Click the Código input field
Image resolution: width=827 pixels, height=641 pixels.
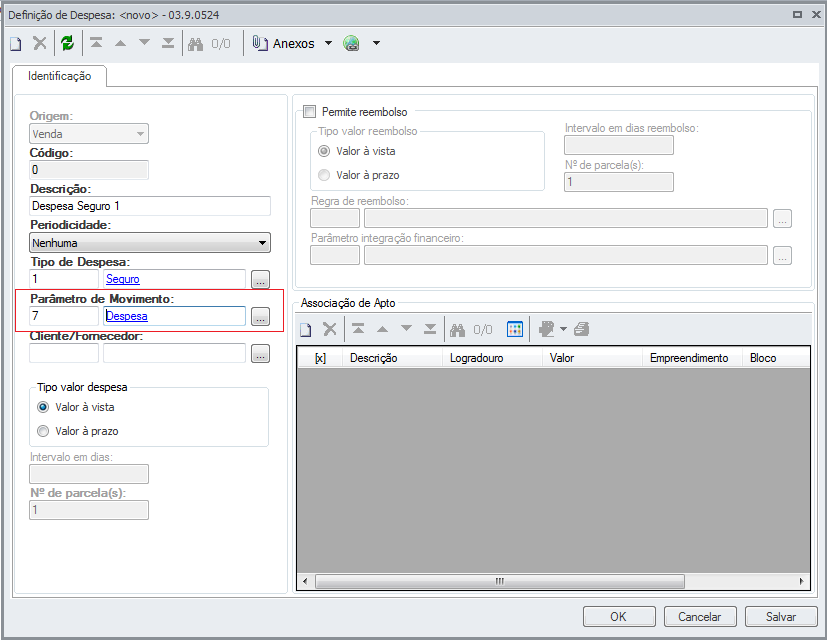(89, 170)
